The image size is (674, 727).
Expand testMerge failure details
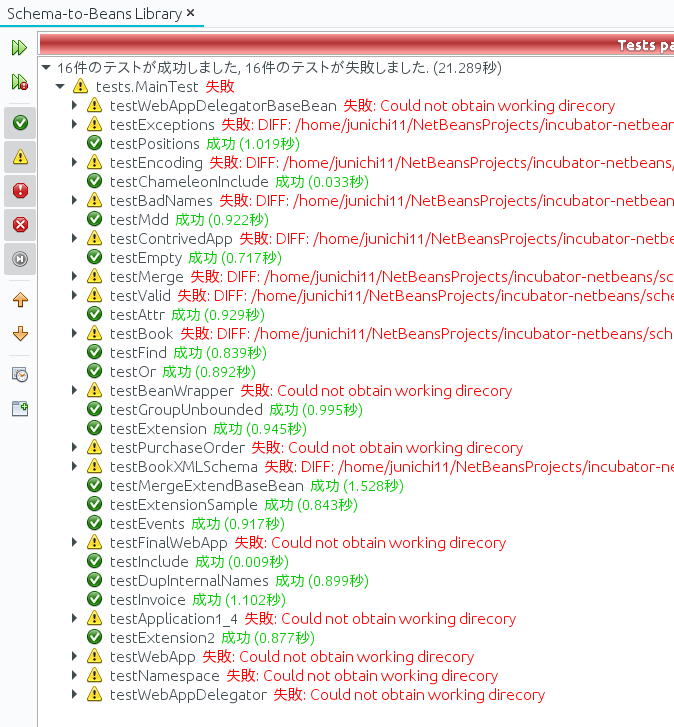coord(74,276)
